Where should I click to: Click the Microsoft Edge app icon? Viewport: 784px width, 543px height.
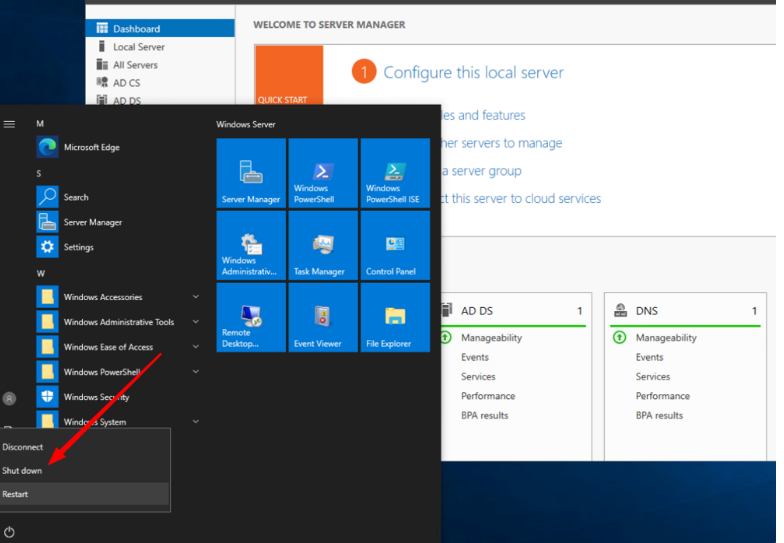pos(47,147)
